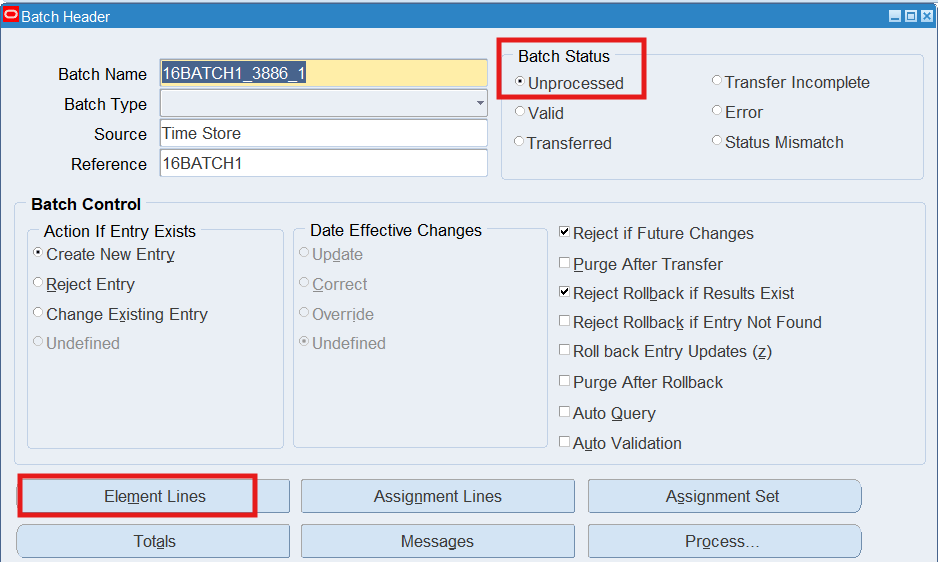
Task: Focus the Reference text field
Action: [323, 163]
